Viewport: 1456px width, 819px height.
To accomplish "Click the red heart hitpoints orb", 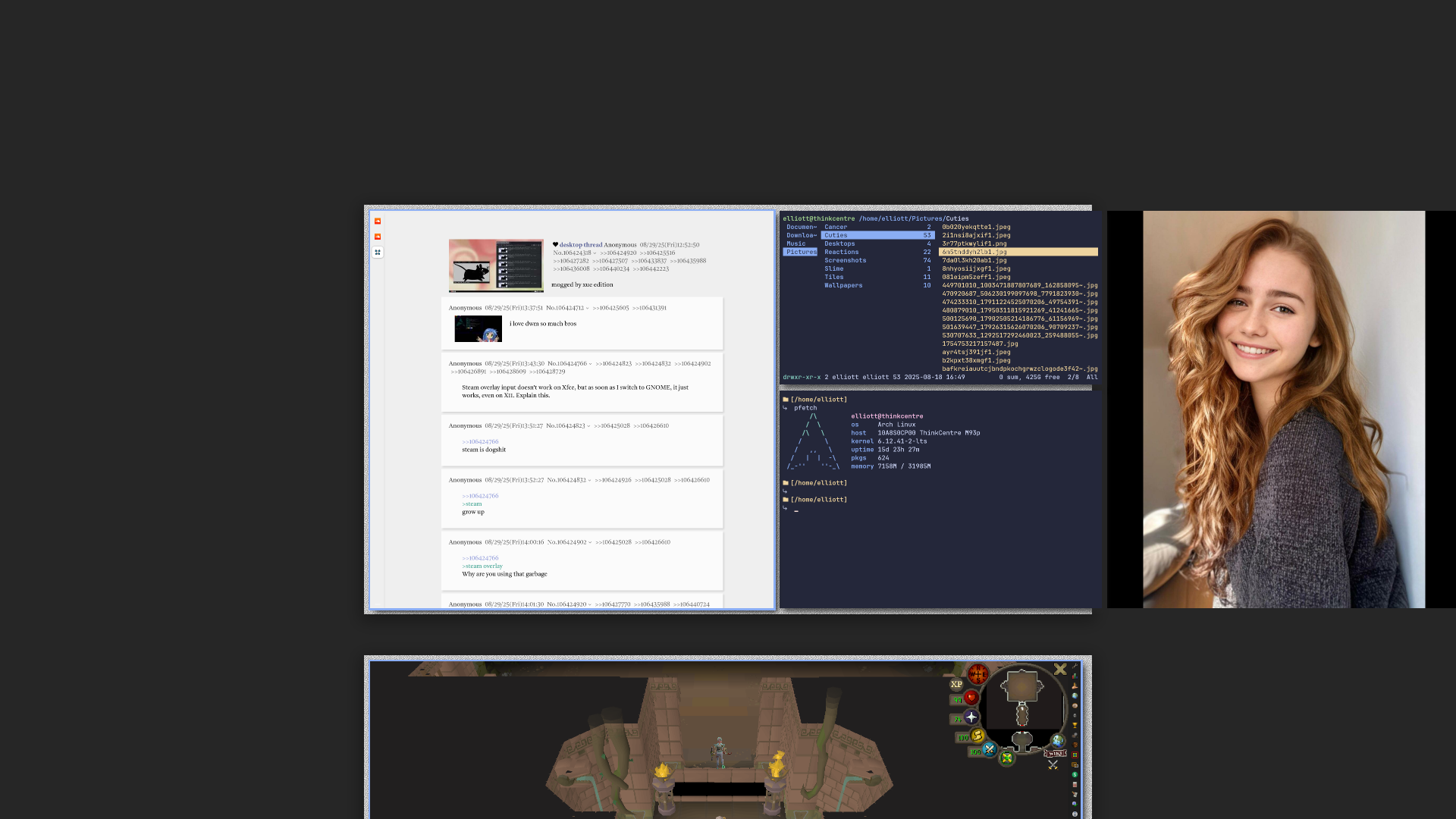I will point(971,698).
